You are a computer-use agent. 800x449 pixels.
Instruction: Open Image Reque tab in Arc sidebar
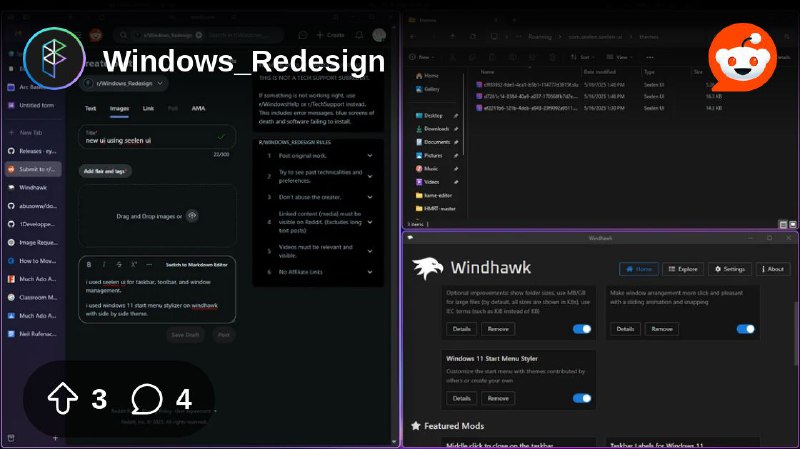click(33, 242)
